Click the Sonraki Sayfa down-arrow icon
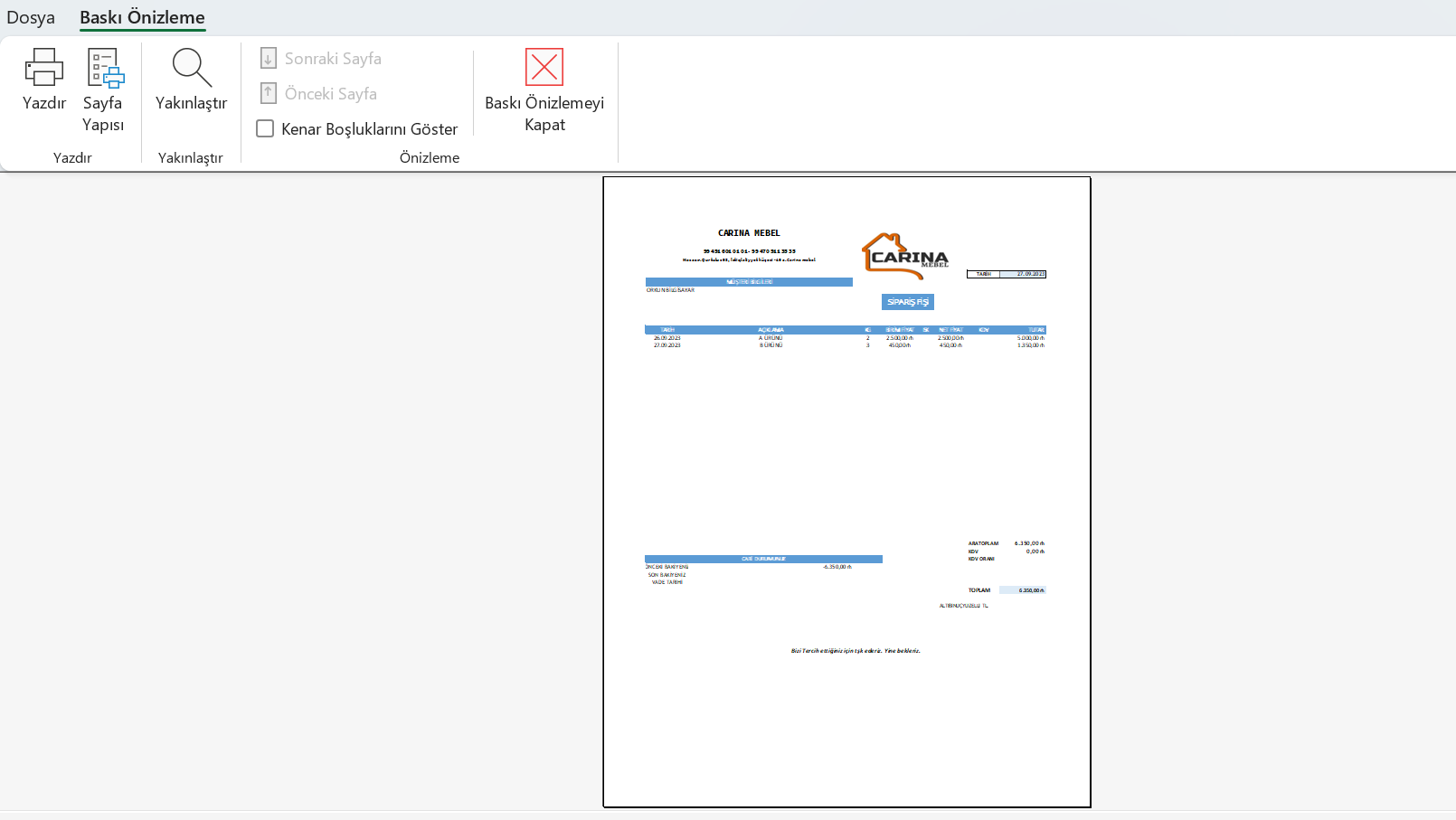Screen dimensions: 1456x820 coord(268,57)
